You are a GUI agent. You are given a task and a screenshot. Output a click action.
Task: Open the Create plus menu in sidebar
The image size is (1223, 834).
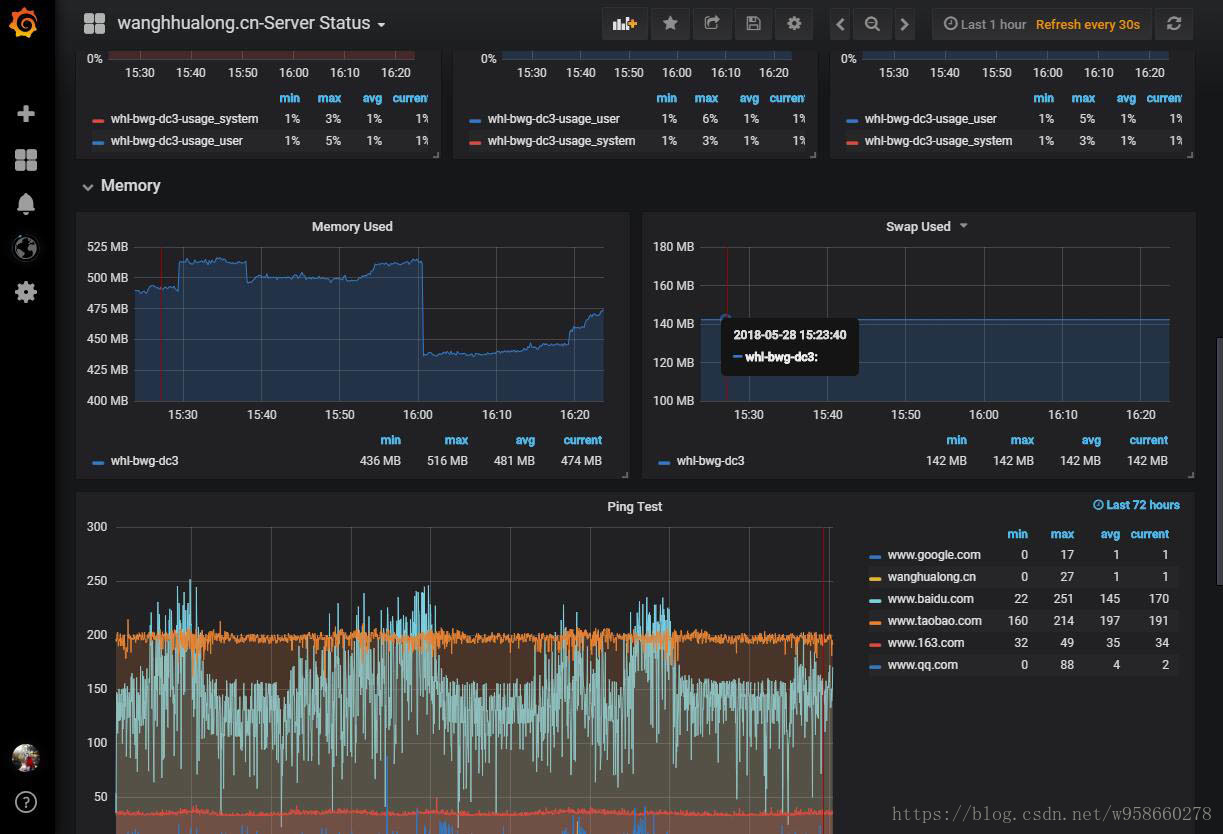[26, 114]
